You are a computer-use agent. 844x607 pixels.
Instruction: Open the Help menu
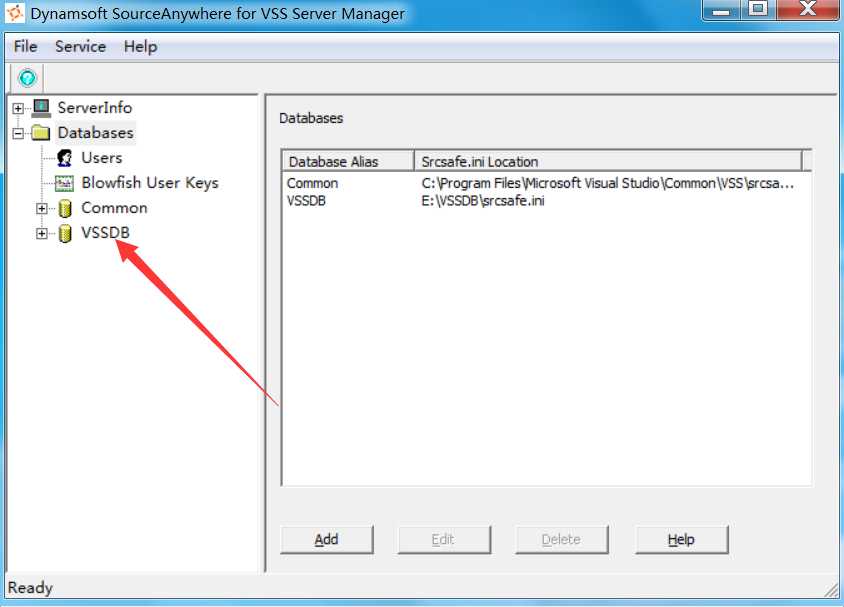pyautogui.click(x=140, y=47)
